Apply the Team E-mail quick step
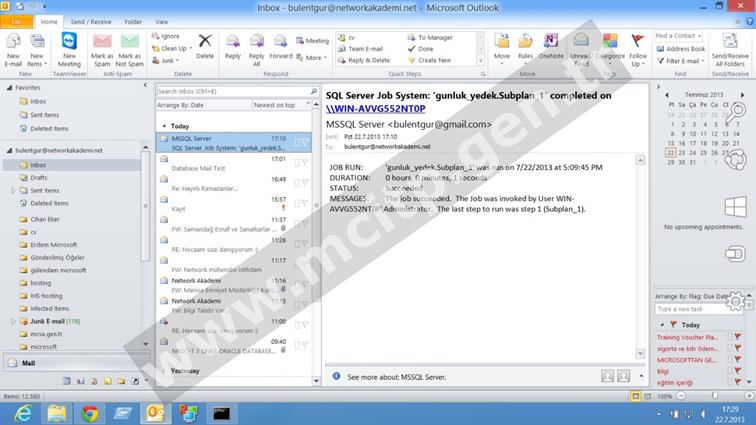The image size is (756, 425). coord(360,49)
